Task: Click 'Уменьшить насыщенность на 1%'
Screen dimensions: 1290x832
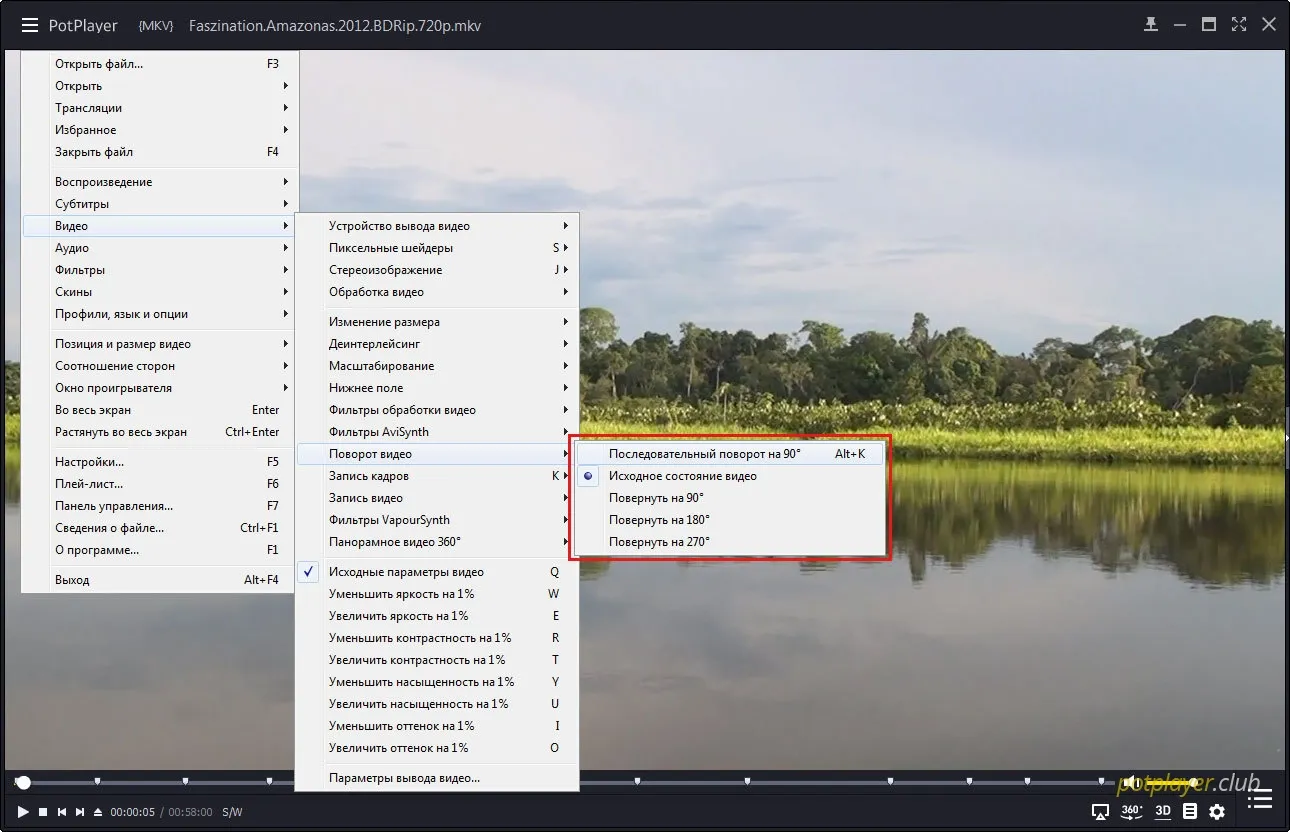Action: tap(437, 682)
